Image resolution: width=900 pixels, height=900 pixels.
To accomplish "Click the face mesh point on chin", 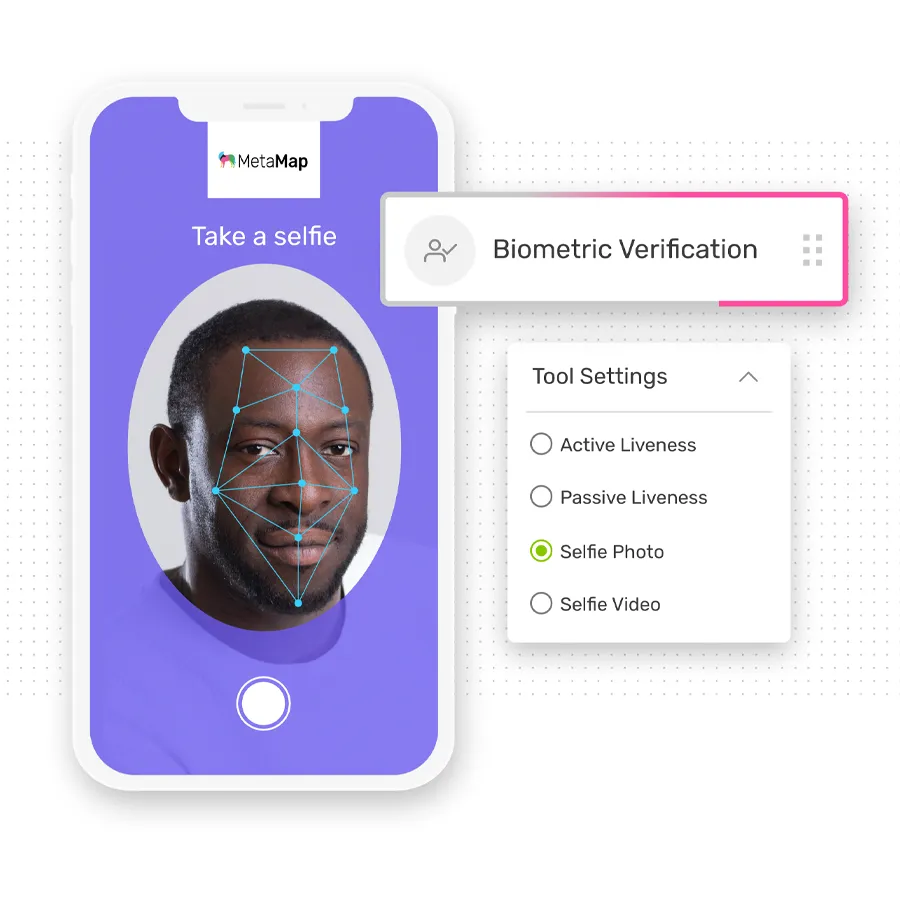I will [298, 603].
